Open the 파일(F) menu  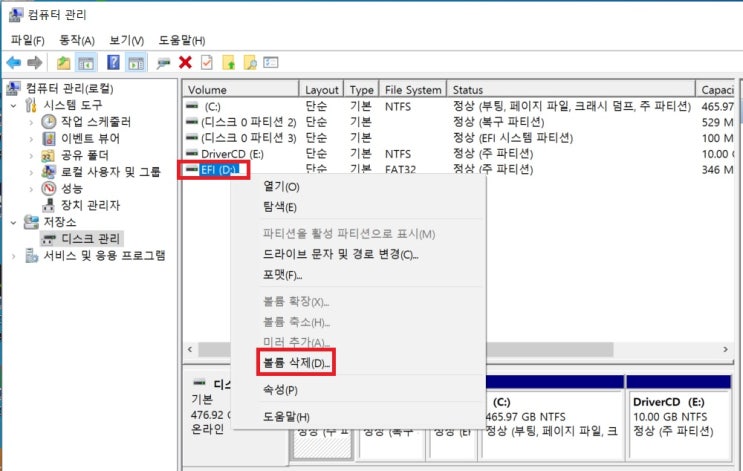tap(27, 40)
